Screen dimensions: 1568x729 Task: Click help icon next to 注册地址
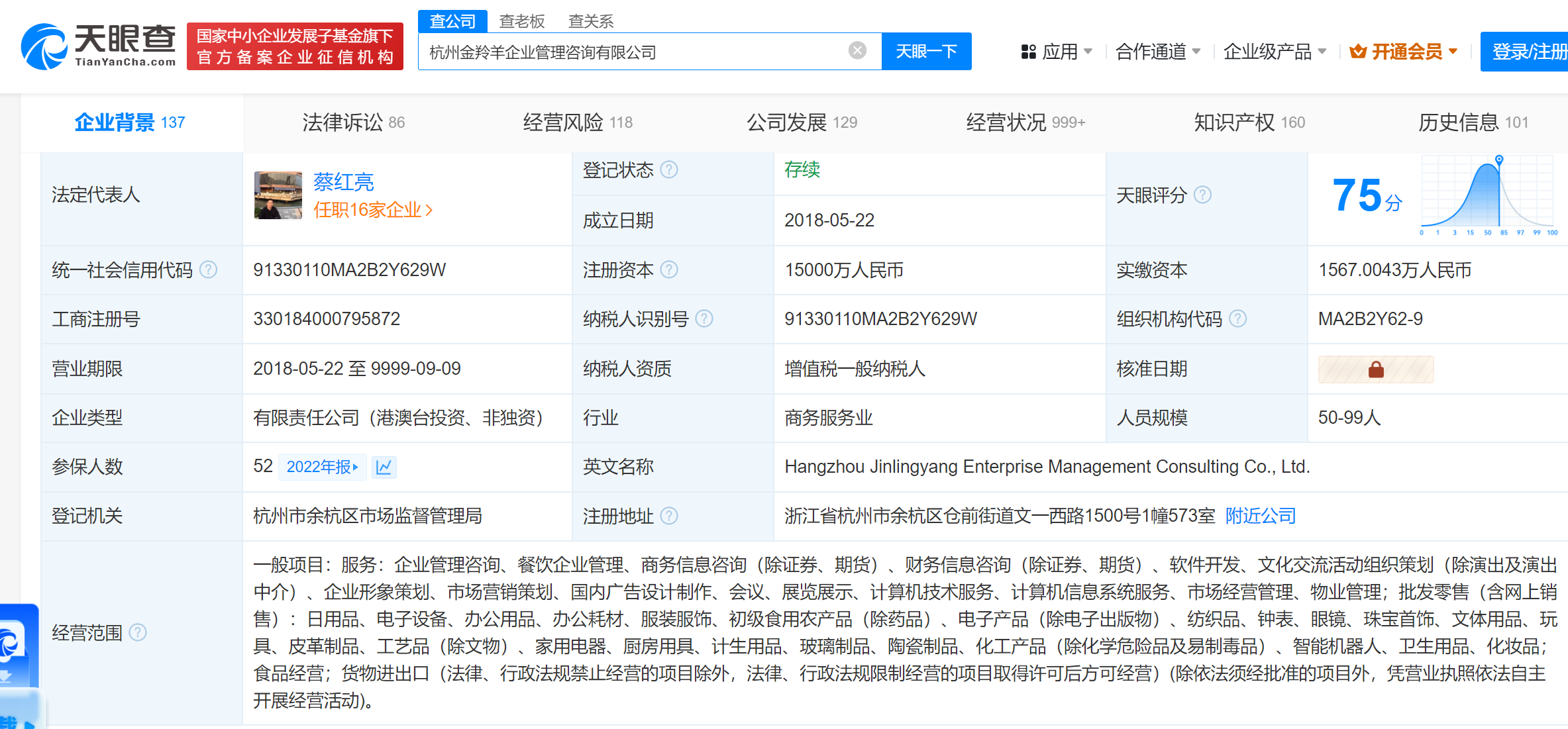pyautogui.click(x=670, y=516)
